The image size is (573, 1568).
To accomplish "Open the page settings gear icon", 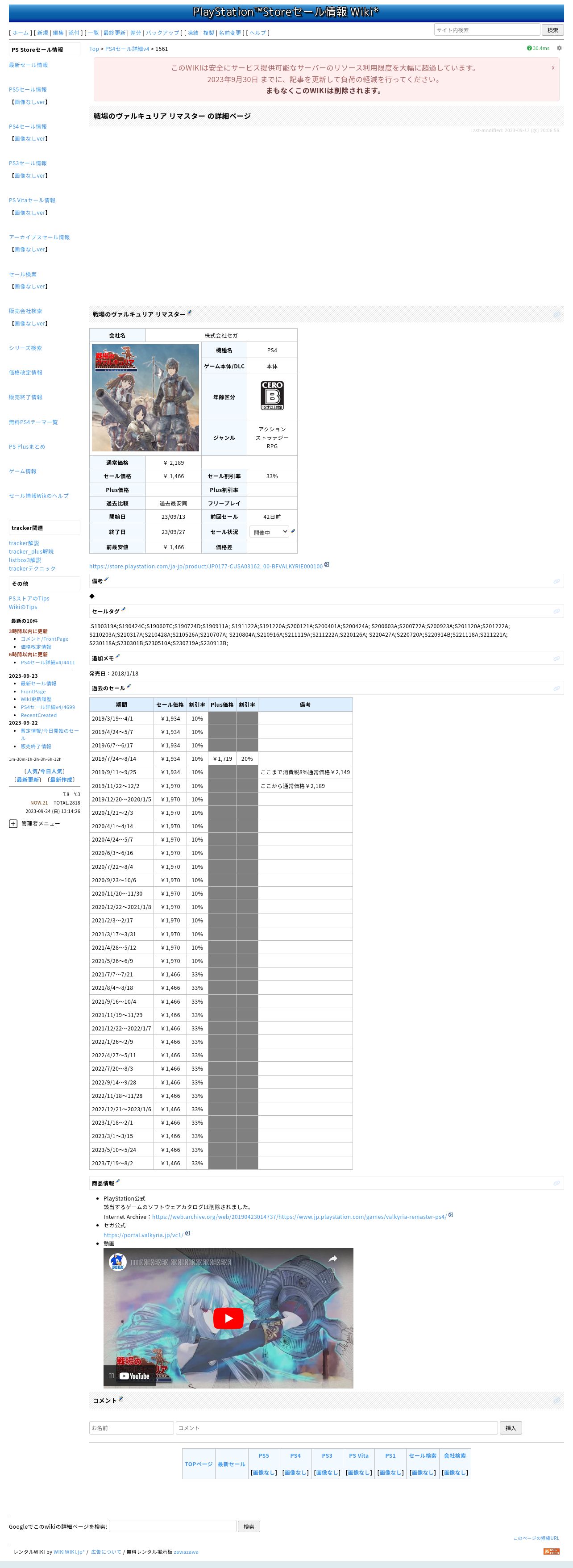I will (559, 48).
